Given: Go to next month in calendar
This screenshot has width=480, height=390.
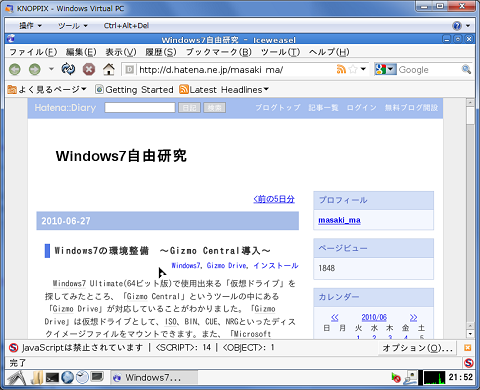Looking at the screenshot, I should click(x=413, y=317).
